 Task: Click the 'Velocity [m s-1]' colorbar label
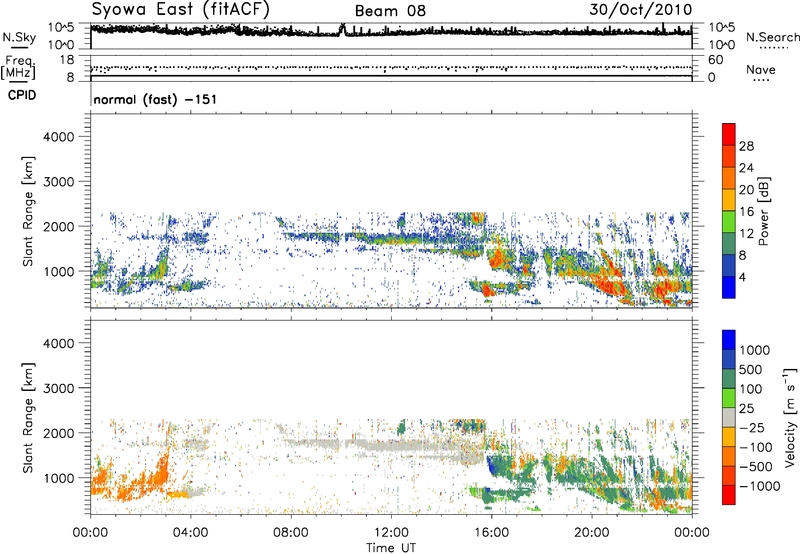790,417
